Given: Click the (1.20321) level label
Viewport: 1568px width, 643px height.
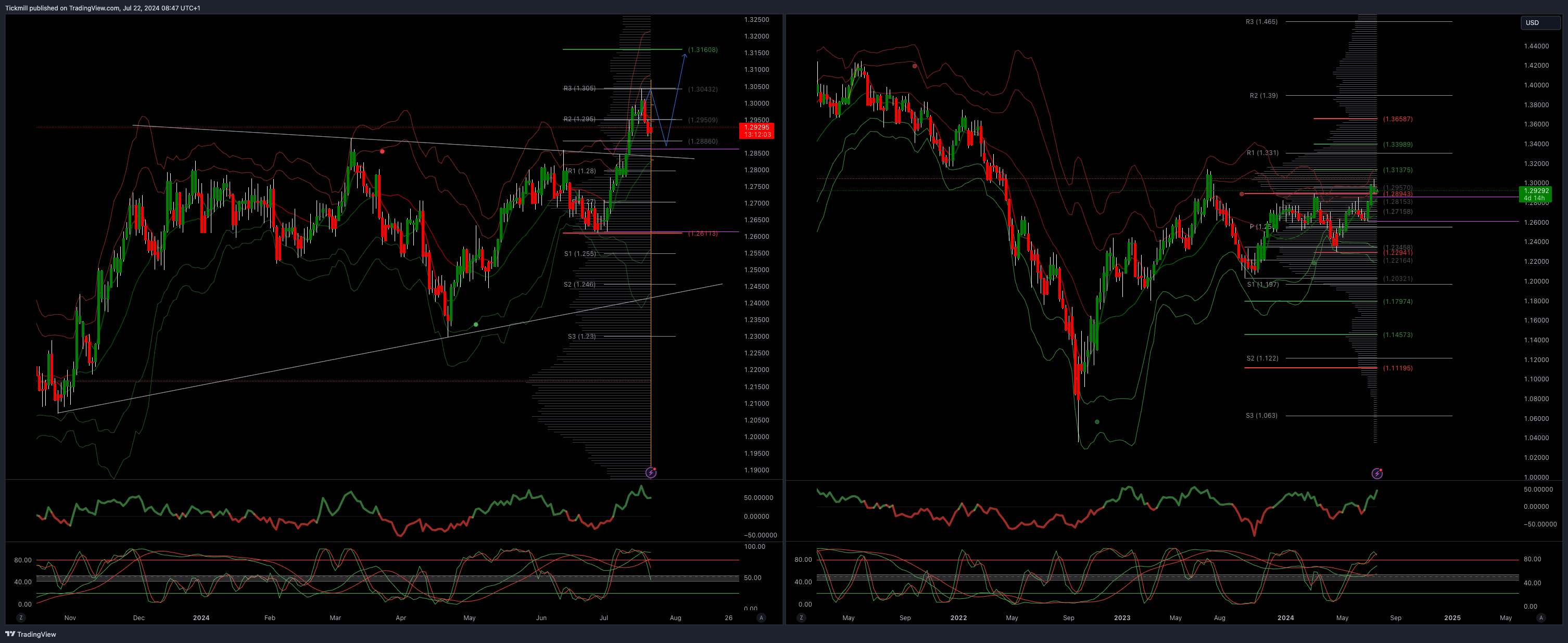Looking at the screenshot, I should coord(1398,279).
